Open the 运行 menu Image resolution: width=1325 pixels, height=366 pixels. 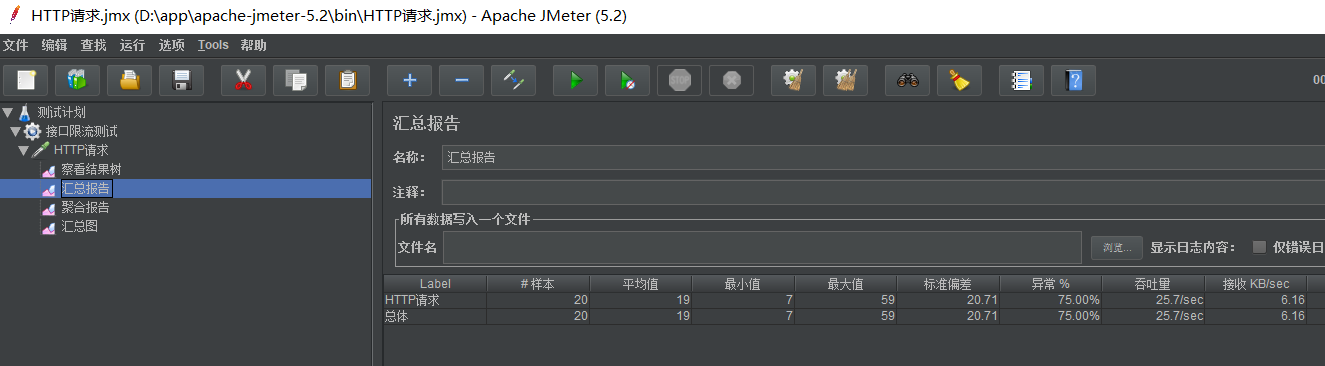(132, 45)
